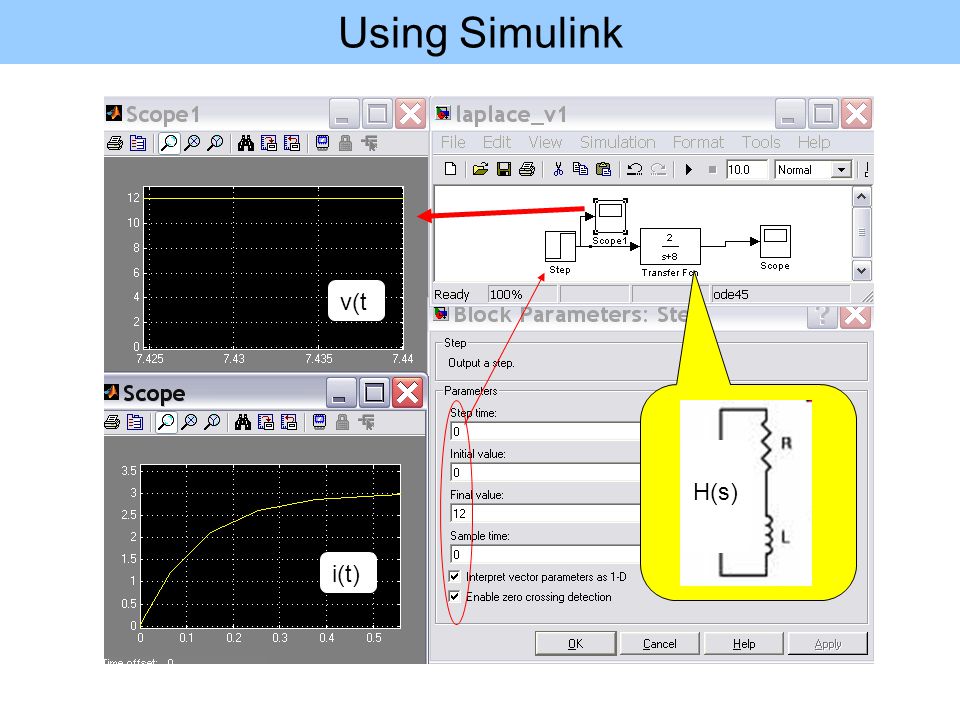Toggle Enable zero crossing detection

(x=454, y=596)
